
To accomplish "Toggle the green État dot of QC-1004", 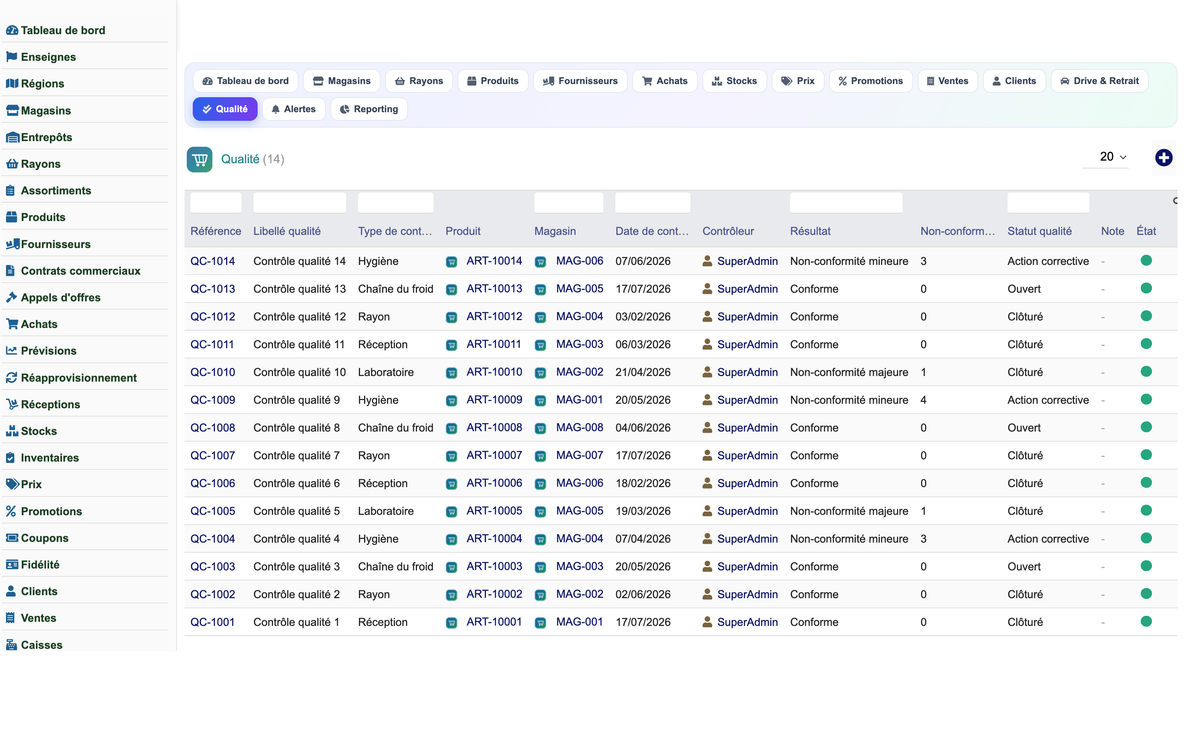I will [x=1146, y=538].
